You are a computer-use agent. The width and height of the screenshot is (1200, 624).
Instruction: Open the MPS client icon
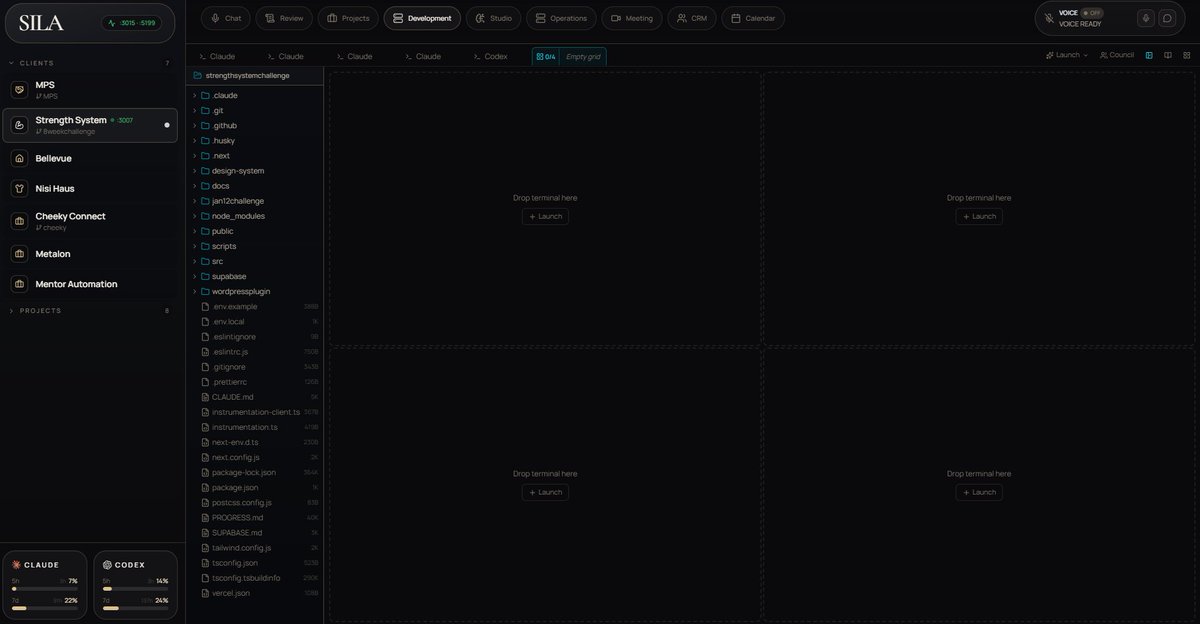pyautogui.click(x=19, y=90)
